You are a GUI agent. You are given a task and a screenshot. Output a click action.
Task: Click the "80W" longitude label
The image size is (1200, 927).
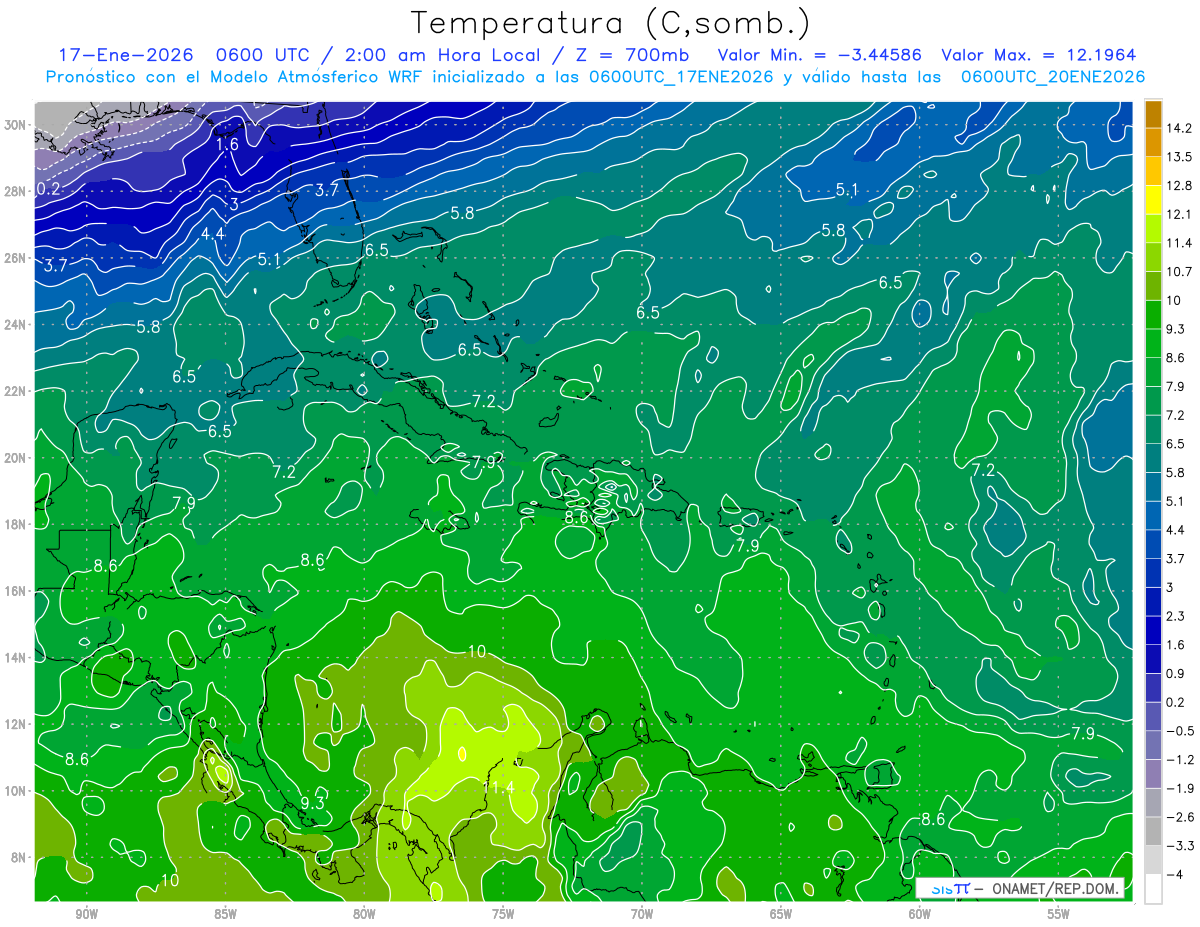coord(363,915)
